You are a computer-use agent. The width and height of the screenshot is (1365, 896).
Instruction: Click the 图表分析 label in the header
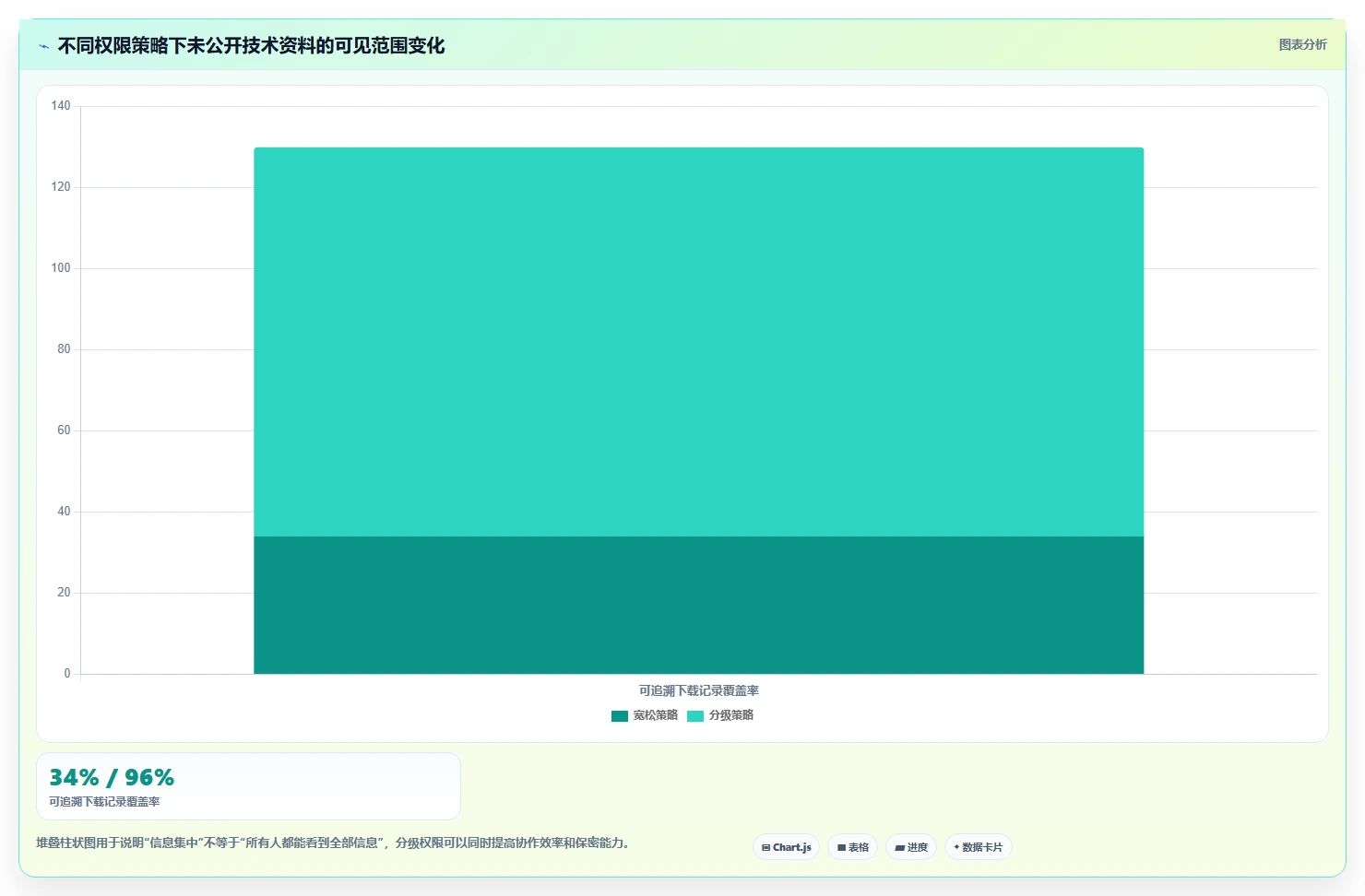pos(1302,44)
